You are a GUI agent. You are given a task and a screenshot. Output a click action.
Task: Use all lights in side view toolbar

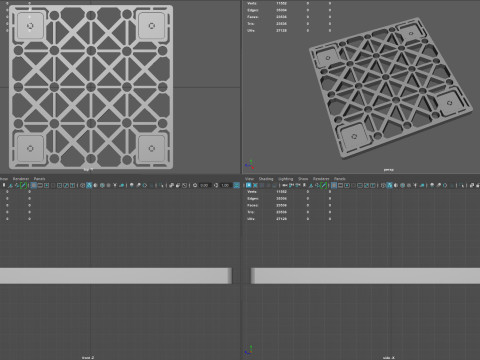415,185
